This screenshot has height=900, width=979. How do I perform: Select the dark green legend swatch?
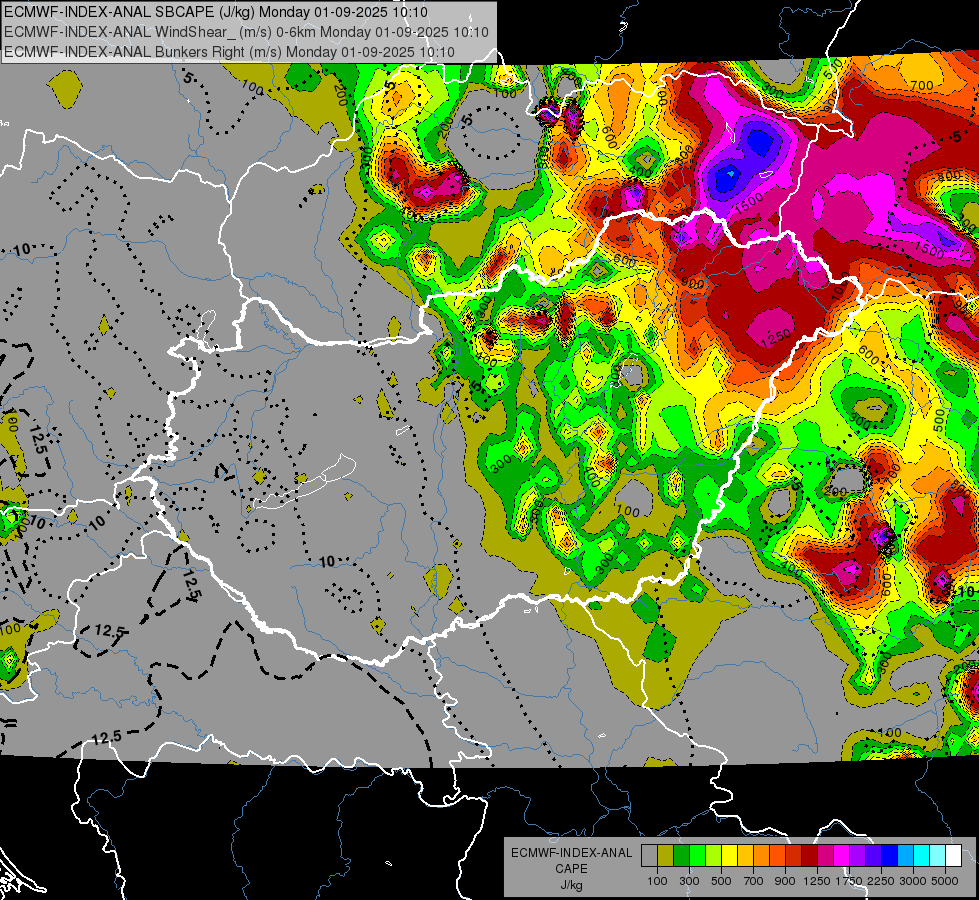681,856
